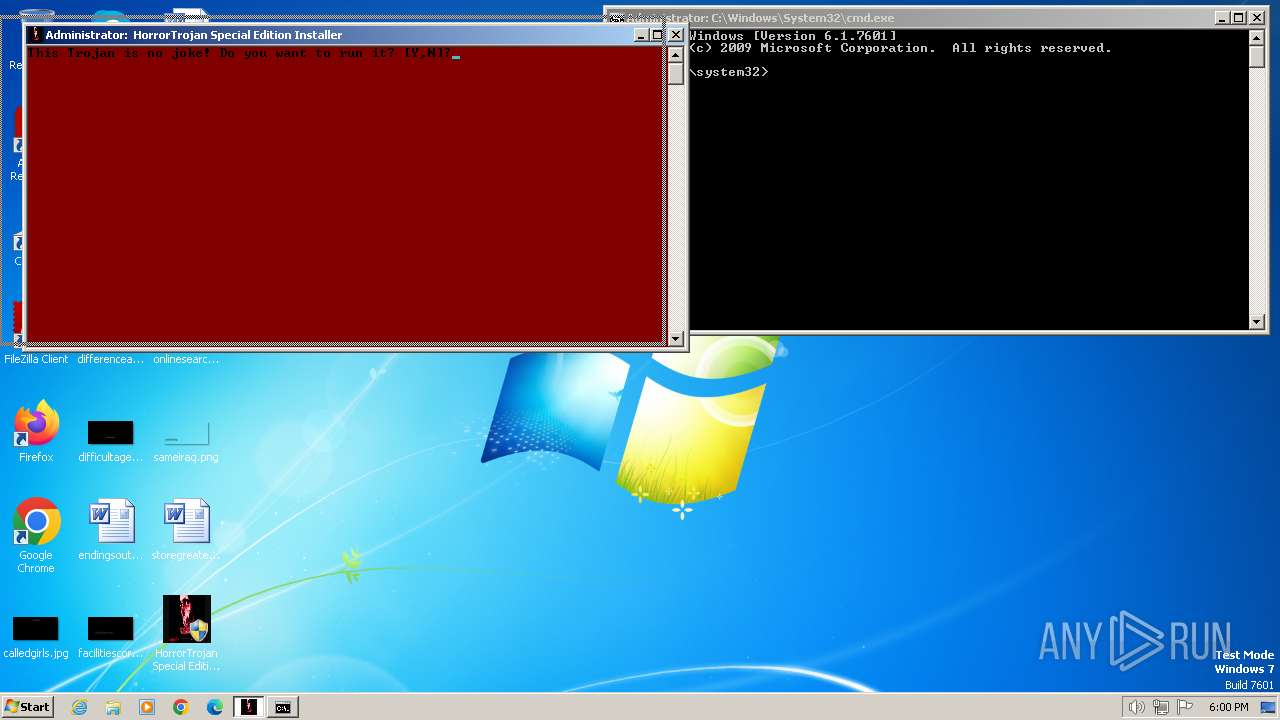Maximize the cmd.exe window

point(1238,18)
